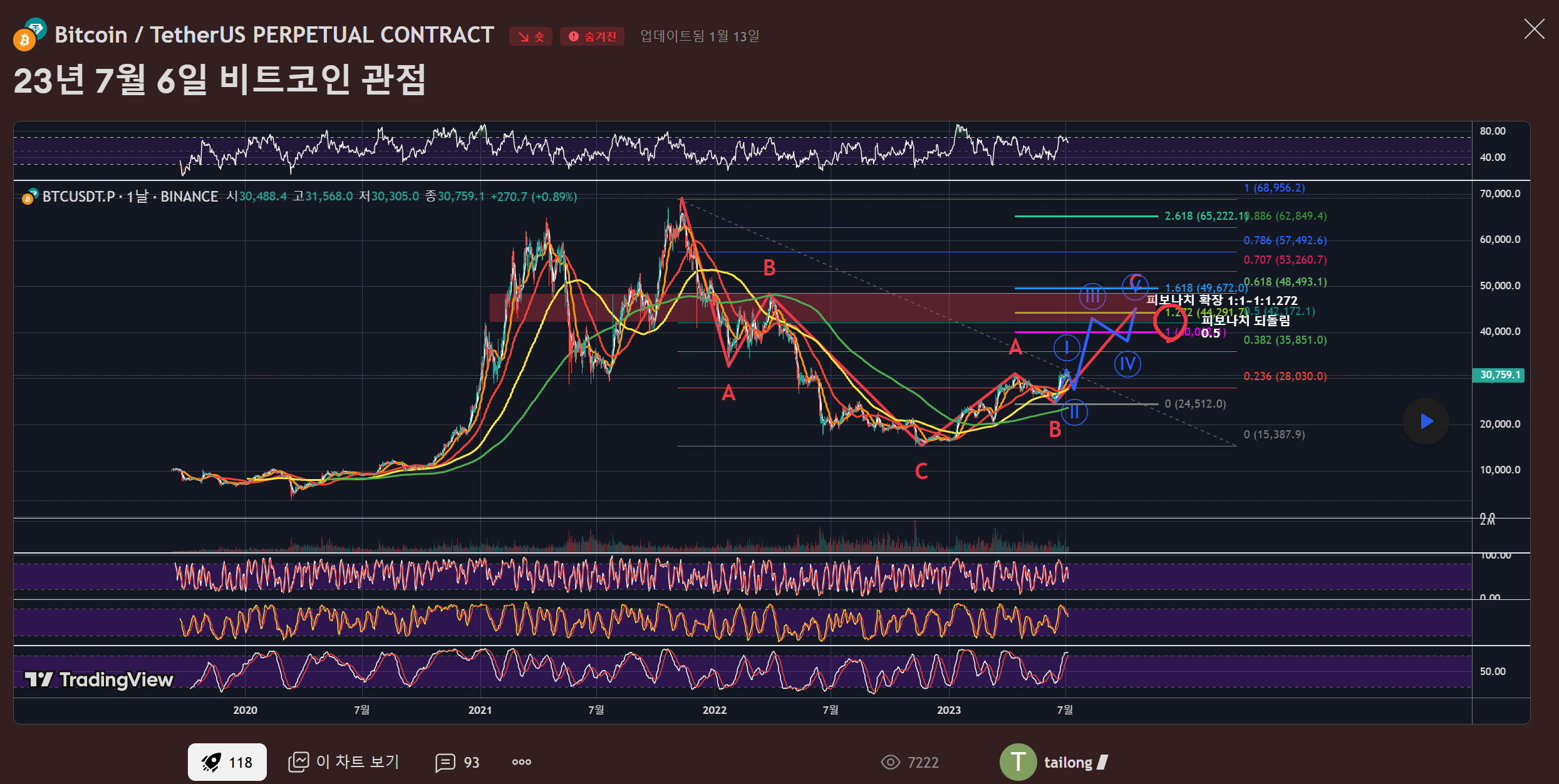
Task: Close the idea popup with X
Action: point(1534,29)
